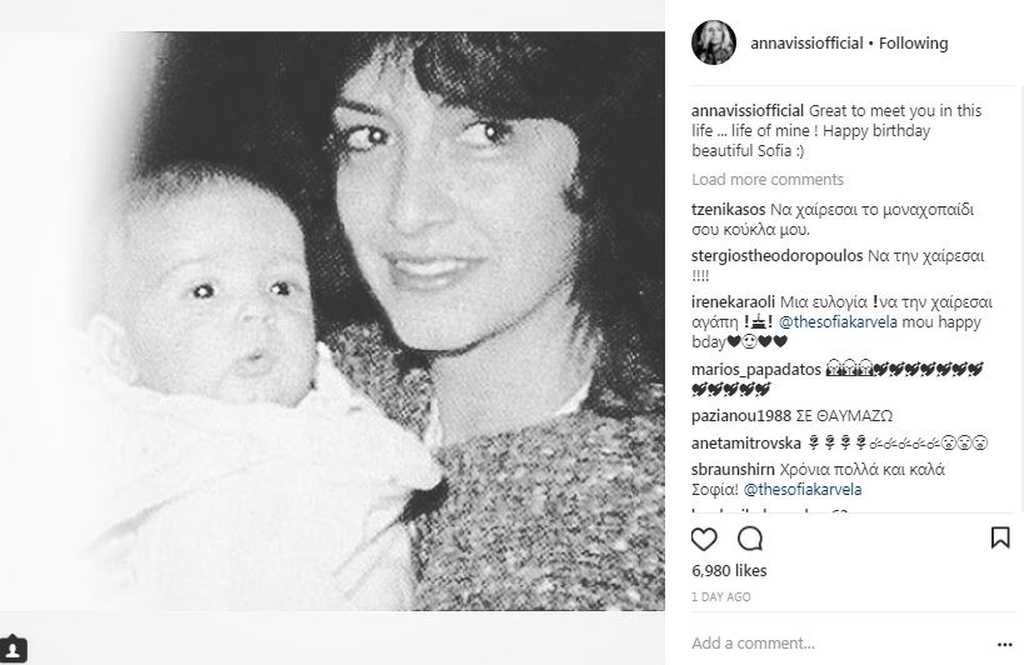Save post with bookmark icon
This screenshot has height=665, width=1024.
(x=1000, y=538)
